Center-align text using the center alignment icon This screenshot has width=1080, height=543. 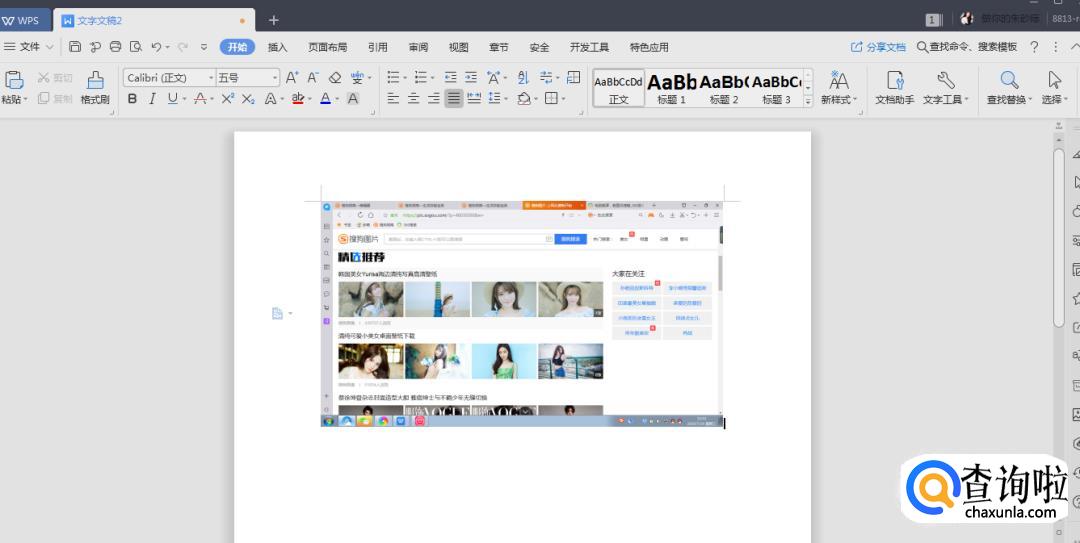pos(411,98)
